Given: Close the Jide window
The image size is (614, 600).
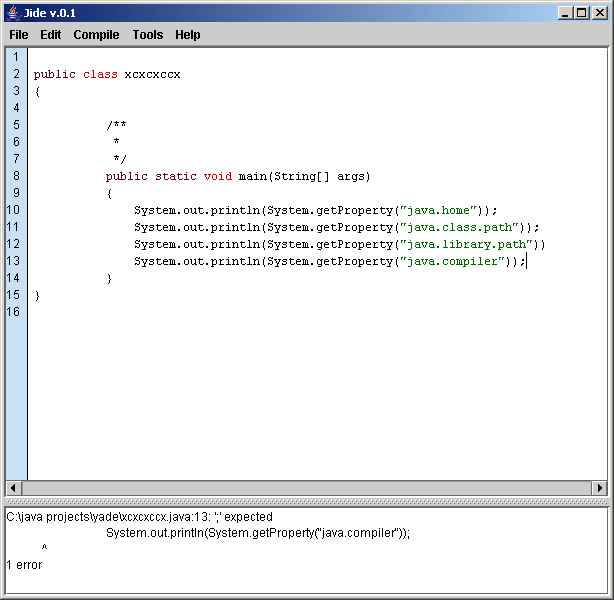Looking at the screenshot, I should 600,13.
